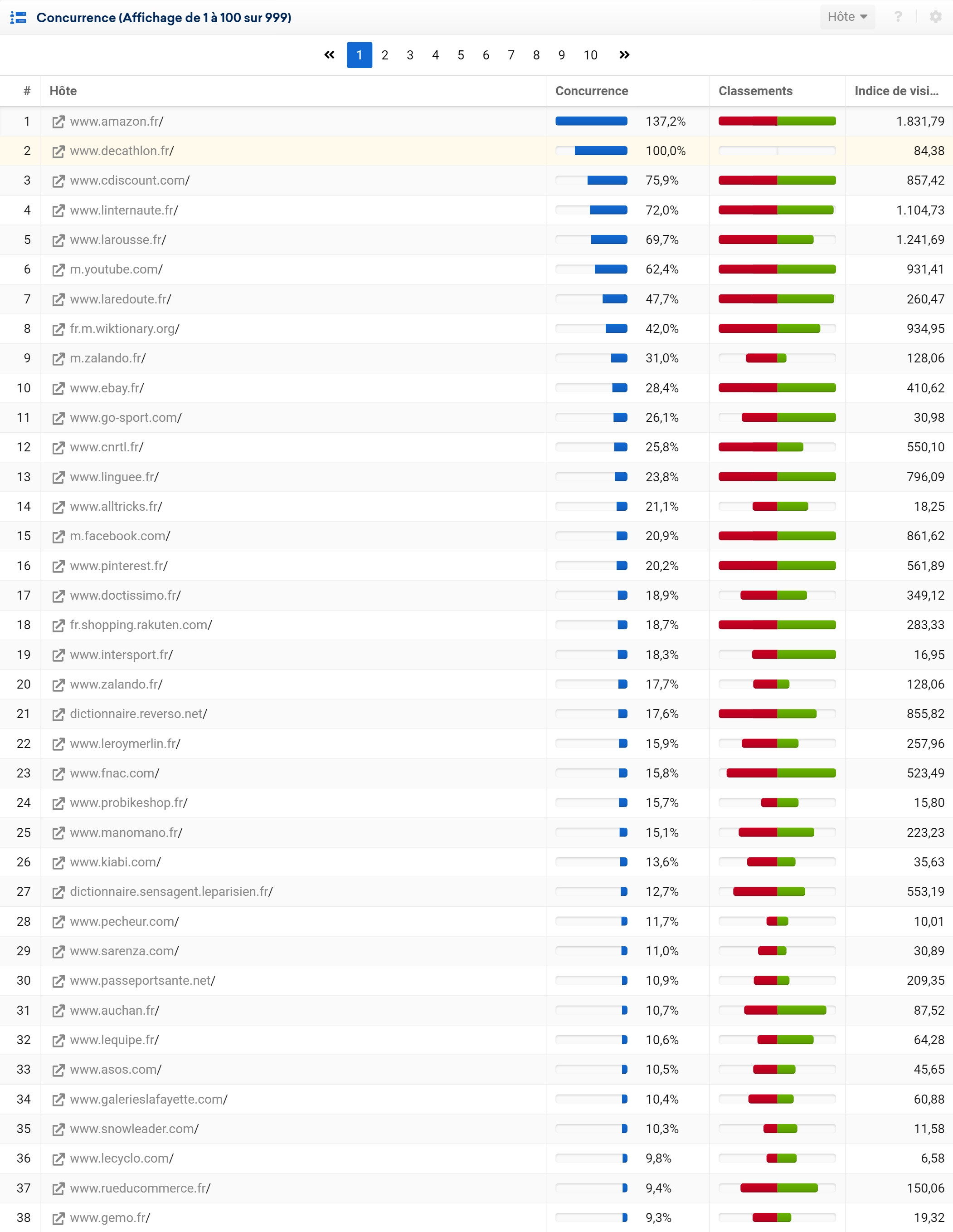Open external link icon for www.doctissimo.fr
This screenshot has height=1232, width=953.
[x=58, y=596]
